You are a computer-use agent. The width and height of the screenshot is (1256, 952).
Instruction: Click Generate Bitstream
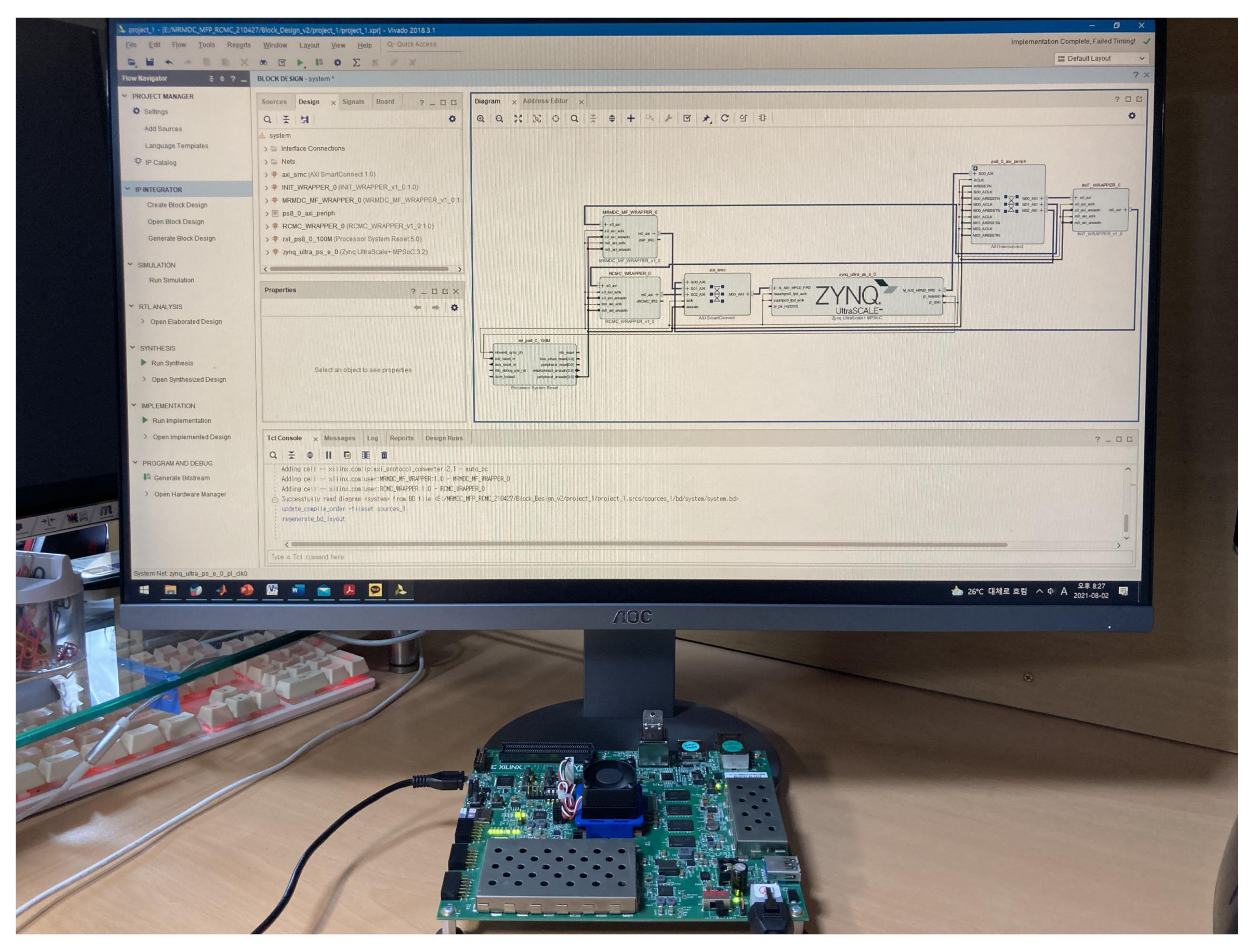(182, 478)
